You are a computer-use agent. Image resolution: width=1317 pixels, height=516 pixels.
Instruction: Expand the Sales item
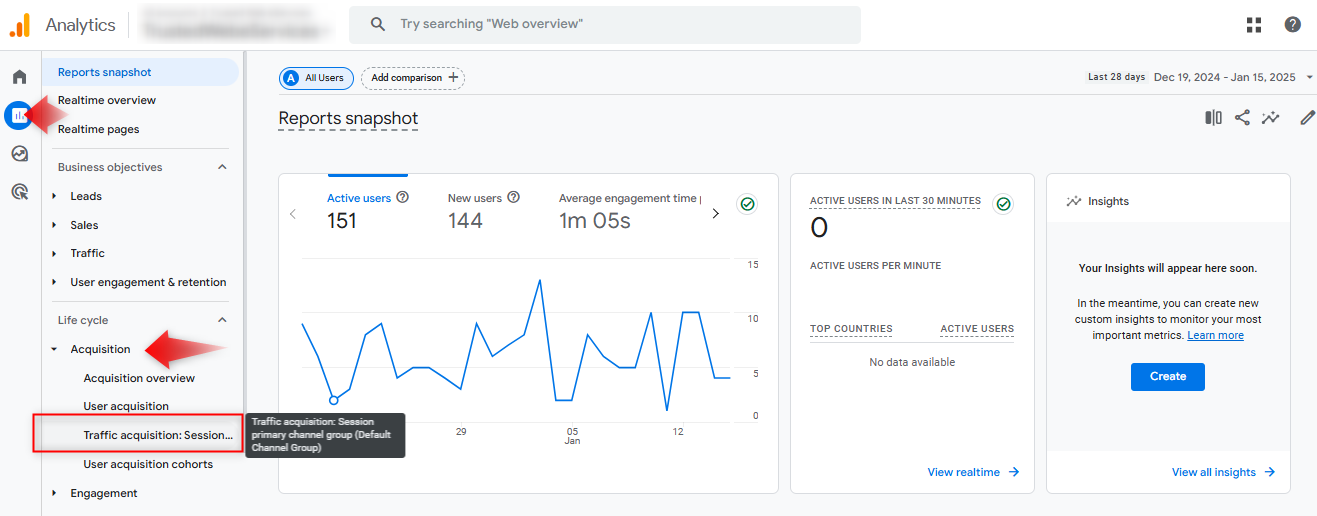tap(54, 225)
